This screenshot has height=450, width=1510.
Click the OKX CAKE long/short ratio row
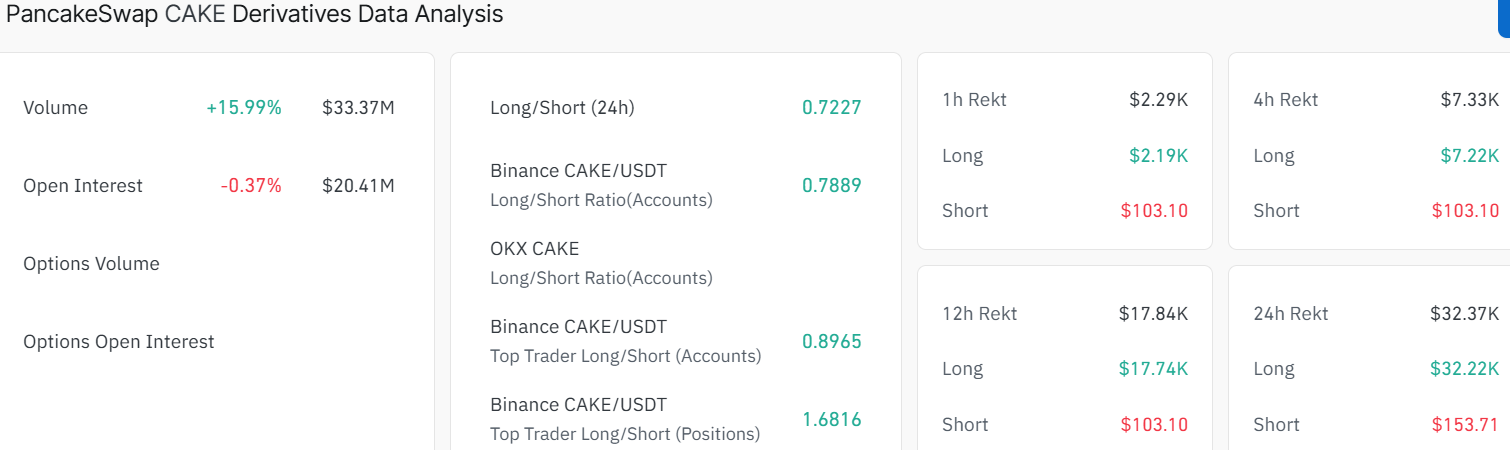click(601, 263)
